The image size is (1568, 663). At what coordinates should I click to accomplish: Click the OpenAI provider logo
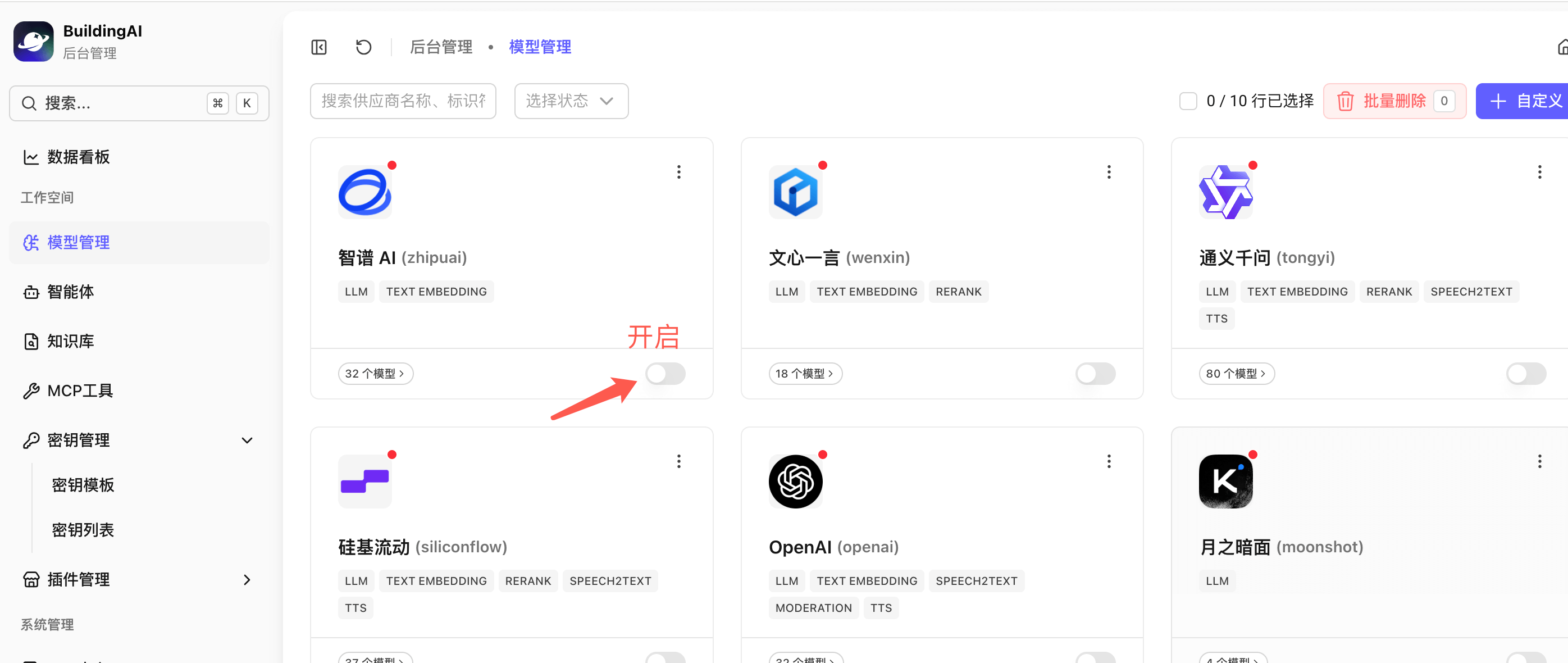tap(795, 481)
